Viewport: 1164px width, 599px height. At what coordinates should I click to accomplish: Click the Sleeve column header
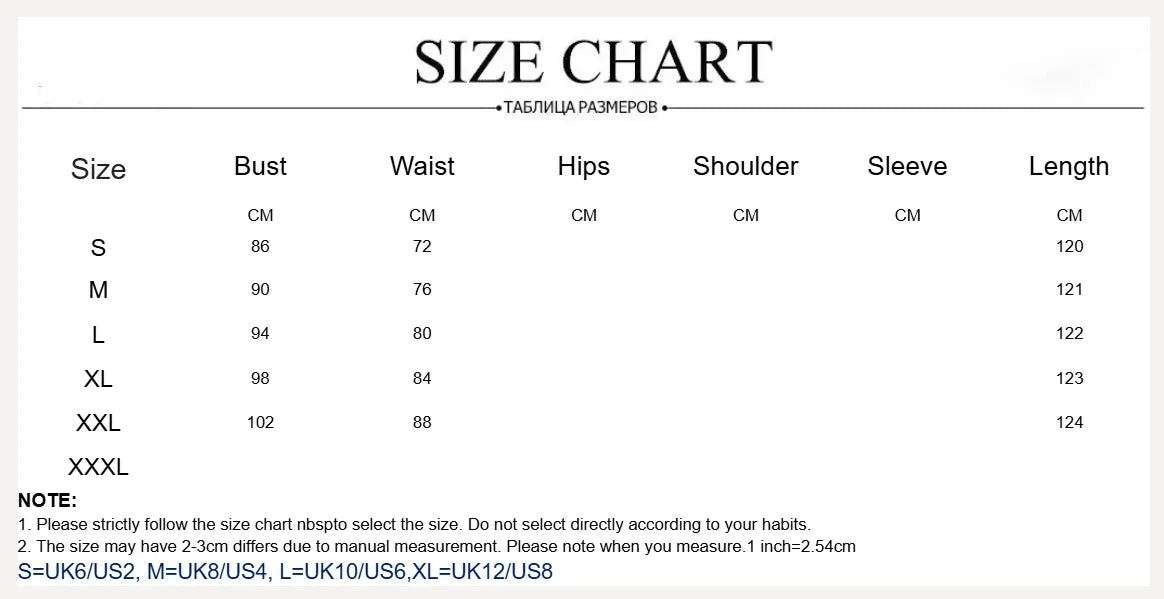(907, 166)
